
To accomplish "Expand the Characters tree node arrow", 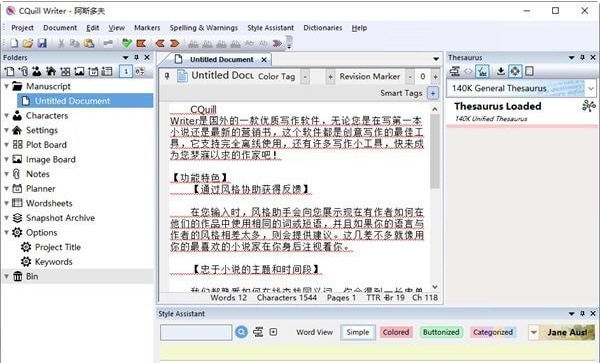I will pos(7,115).
